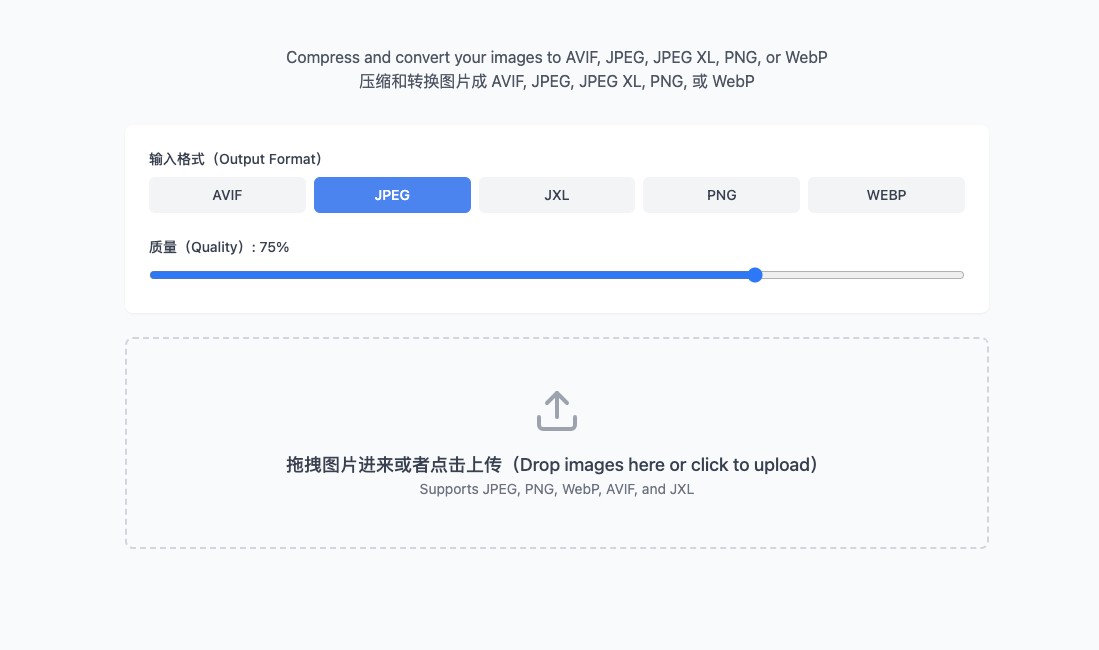Select AVIF as output format
1099x650 pixels.
pyautogui.click(x=227, y=195)
